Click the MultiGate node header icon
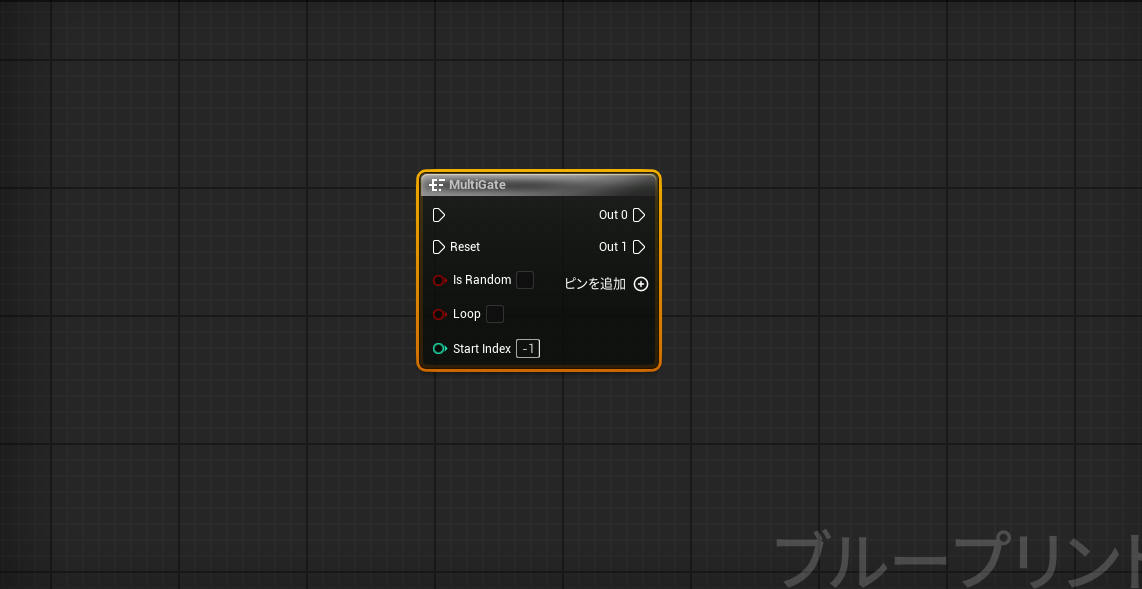 click(x=437, y=184)
